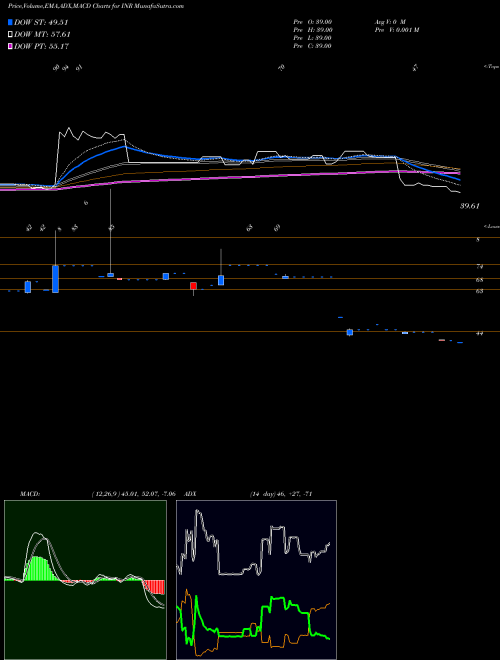
Task: Click the blue DOW ST legend swatch
Action: 10,22
